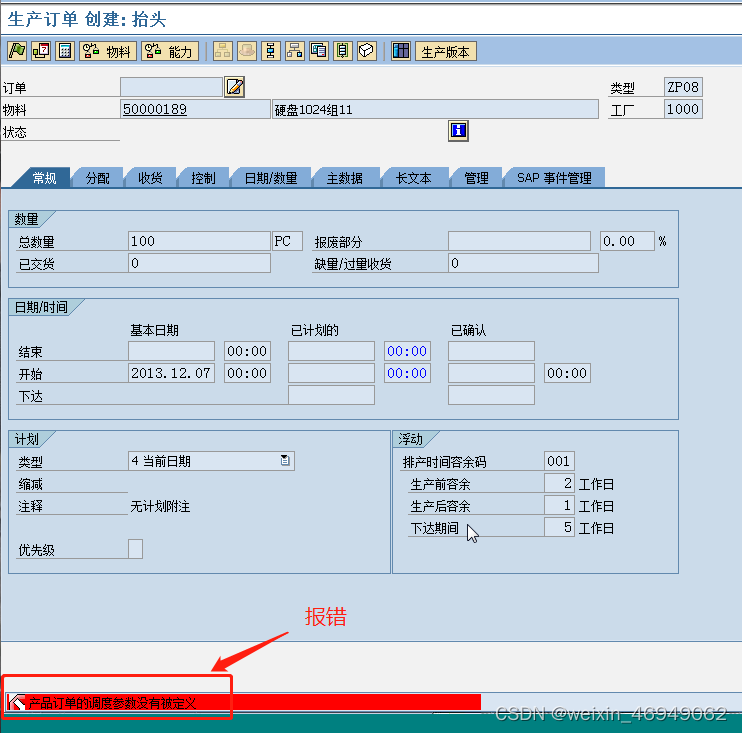742x733 pixels.
Task: Click the 订单 number input field
Action: click(171, 87)
